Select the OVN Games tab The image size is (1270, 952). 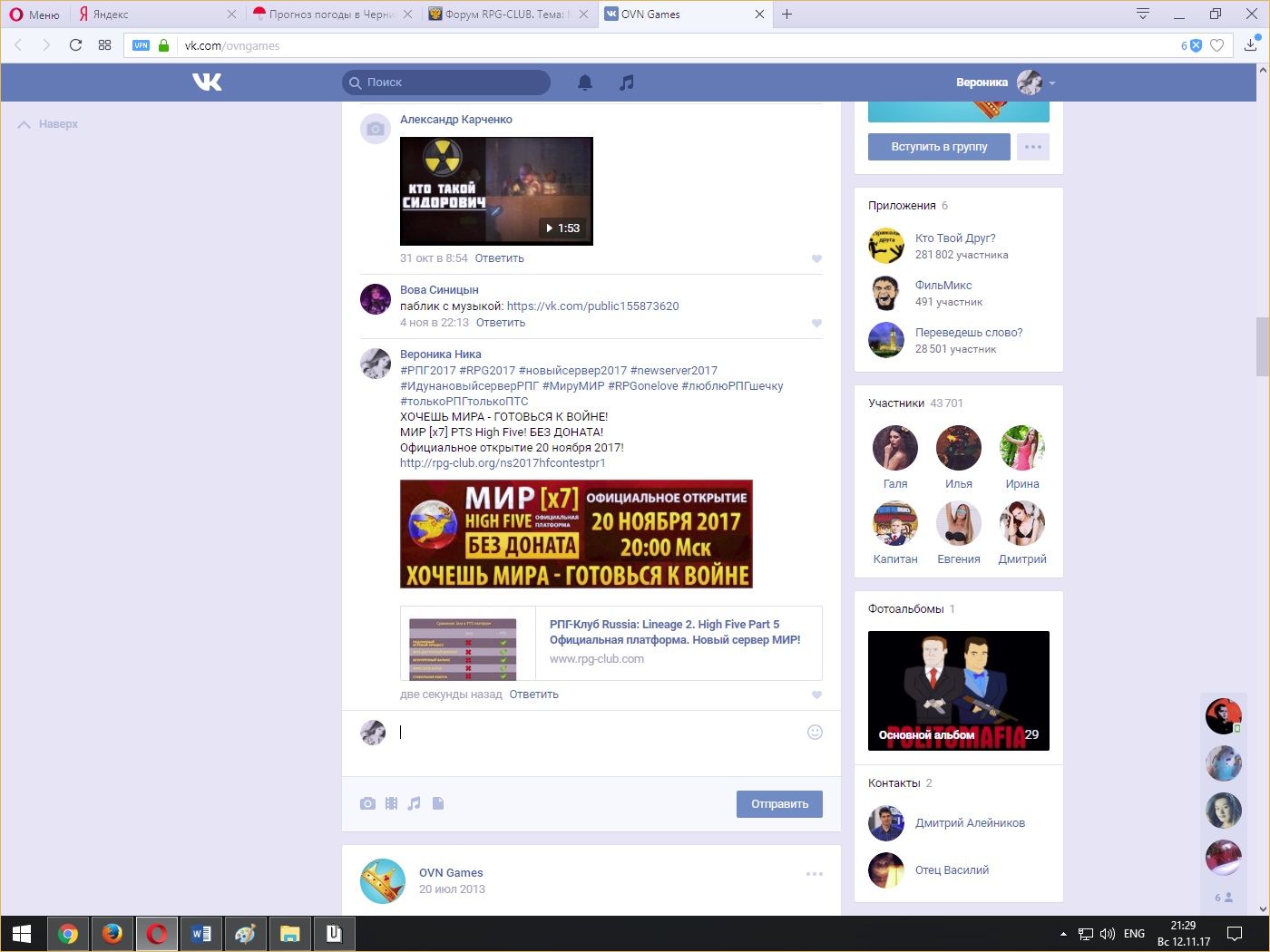tap(685, 15)
